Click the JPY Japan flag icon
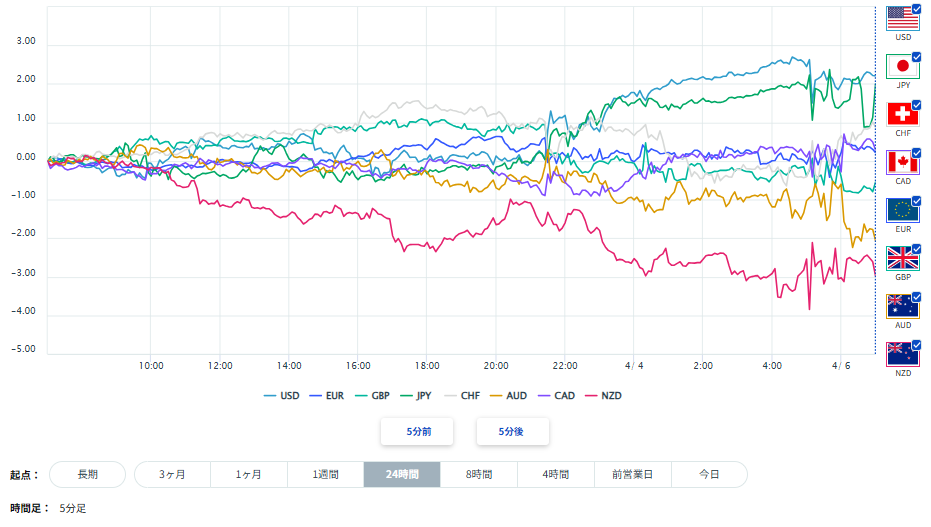This screenshot has width=931, height=527. [x=902, y=66]
